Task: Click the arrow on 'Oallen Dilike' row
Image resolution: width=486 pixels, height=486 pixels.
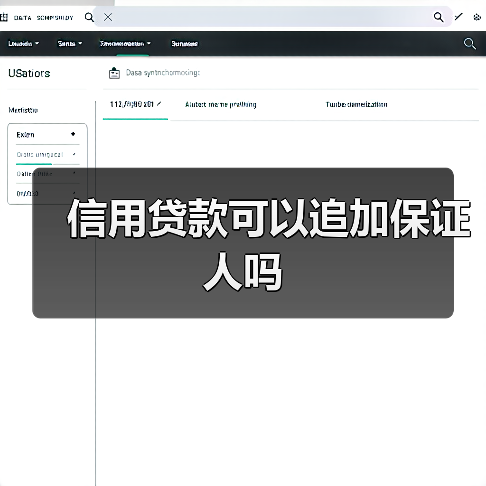Action: [x=74, y=173]
